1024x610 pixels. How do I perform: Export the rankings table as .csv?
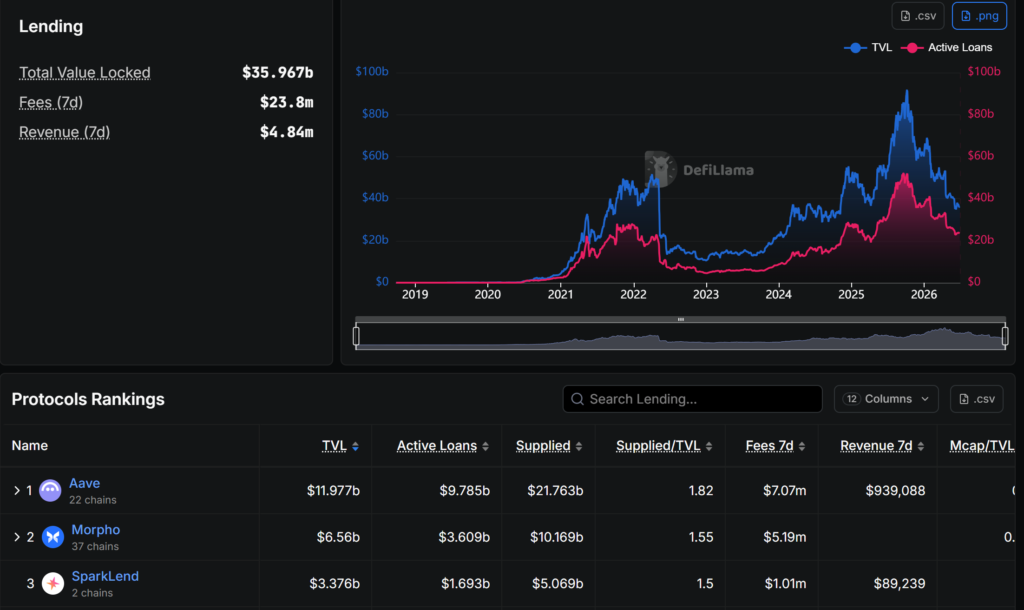976,399
